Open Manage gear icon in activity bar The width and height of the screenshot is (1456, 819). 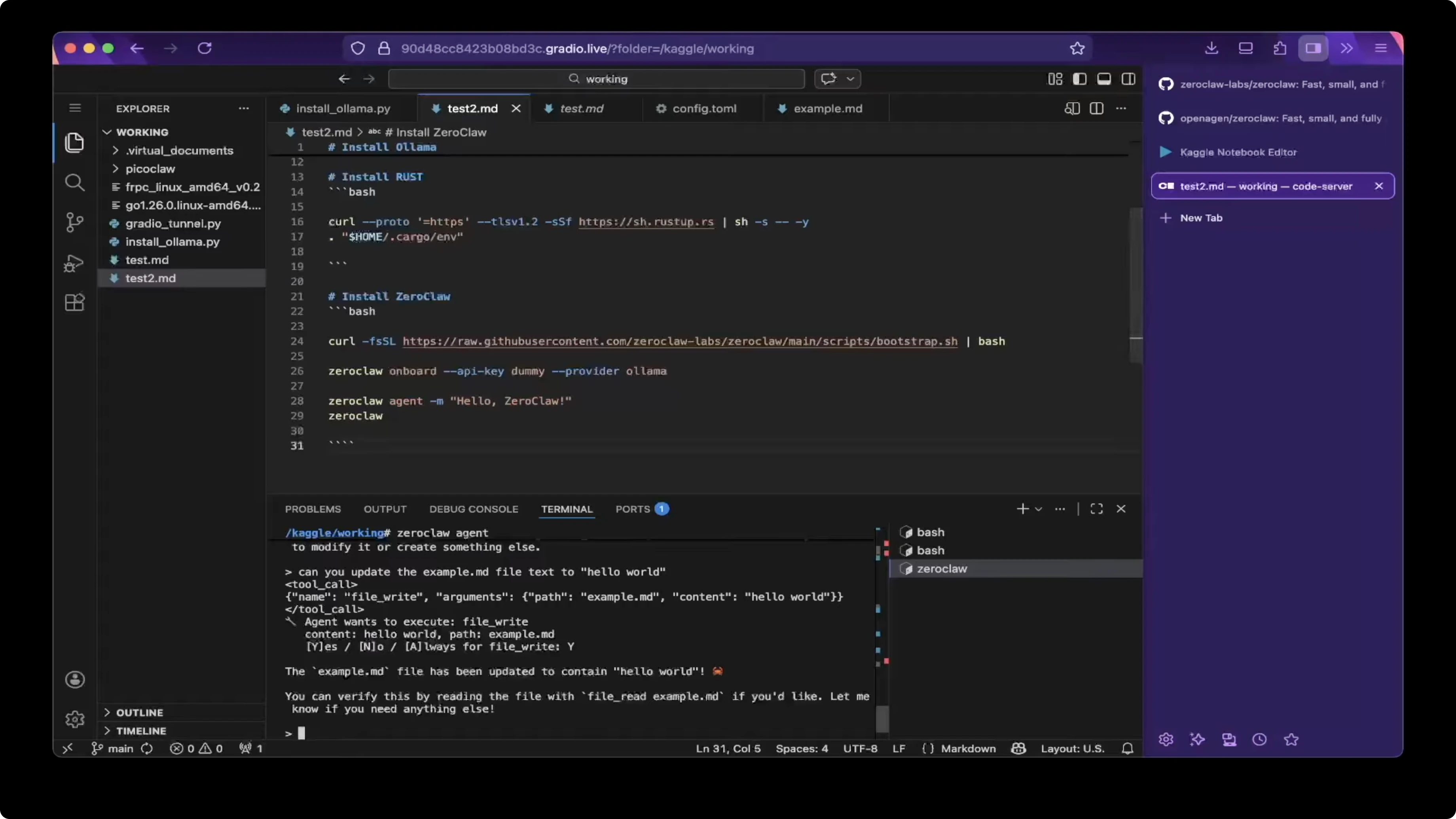click(75, 719)
